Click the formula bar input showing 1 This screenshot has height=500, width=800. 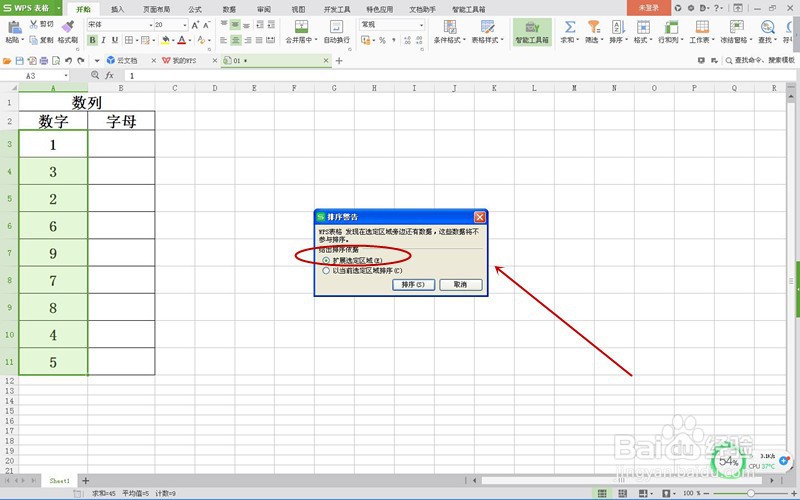459,76
